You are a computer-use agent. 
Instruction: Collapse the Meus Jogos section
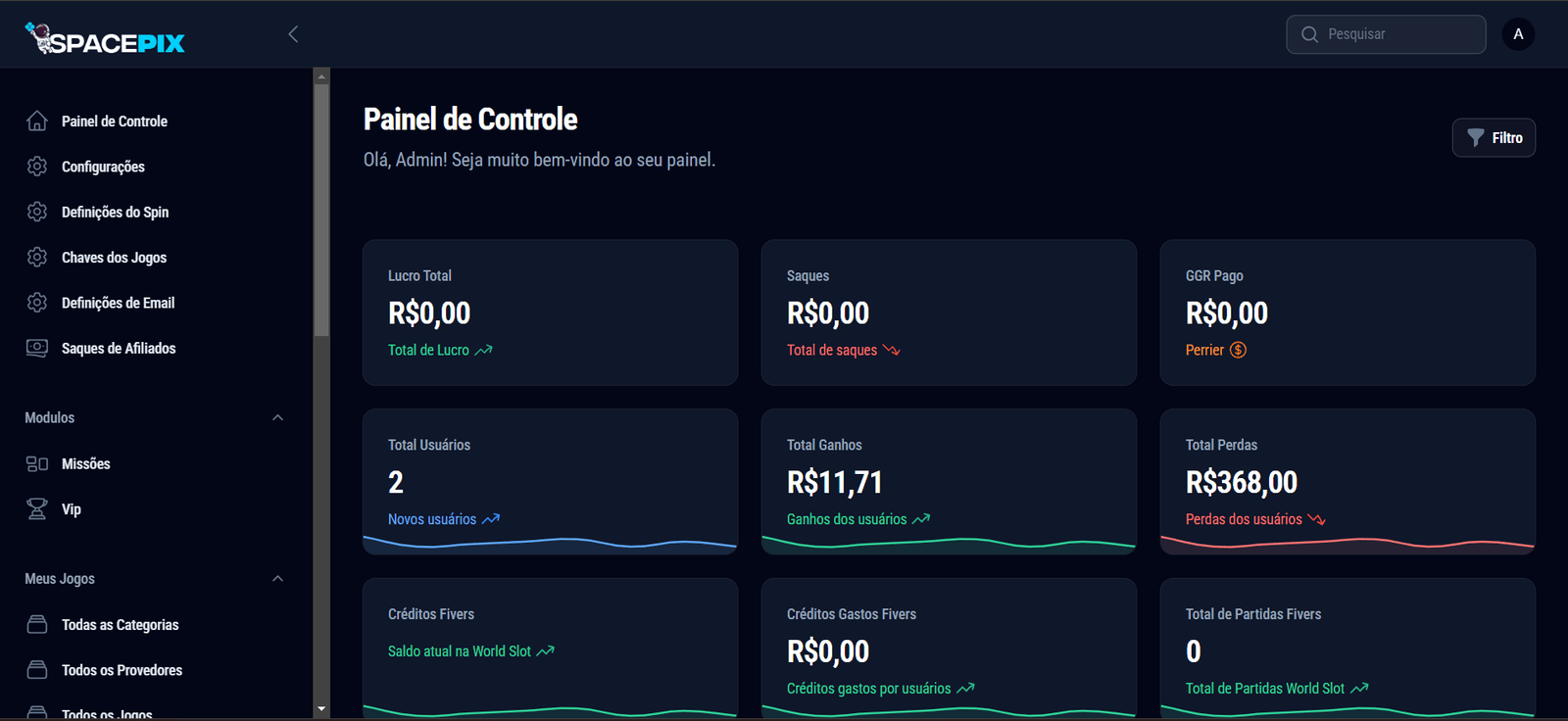point(277,579)
